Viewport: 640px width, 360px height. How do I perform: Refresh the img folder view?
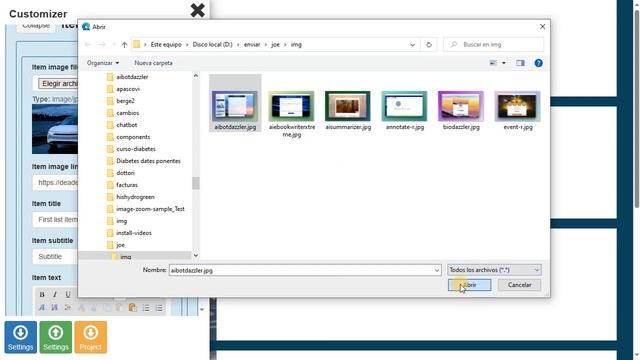429,44
